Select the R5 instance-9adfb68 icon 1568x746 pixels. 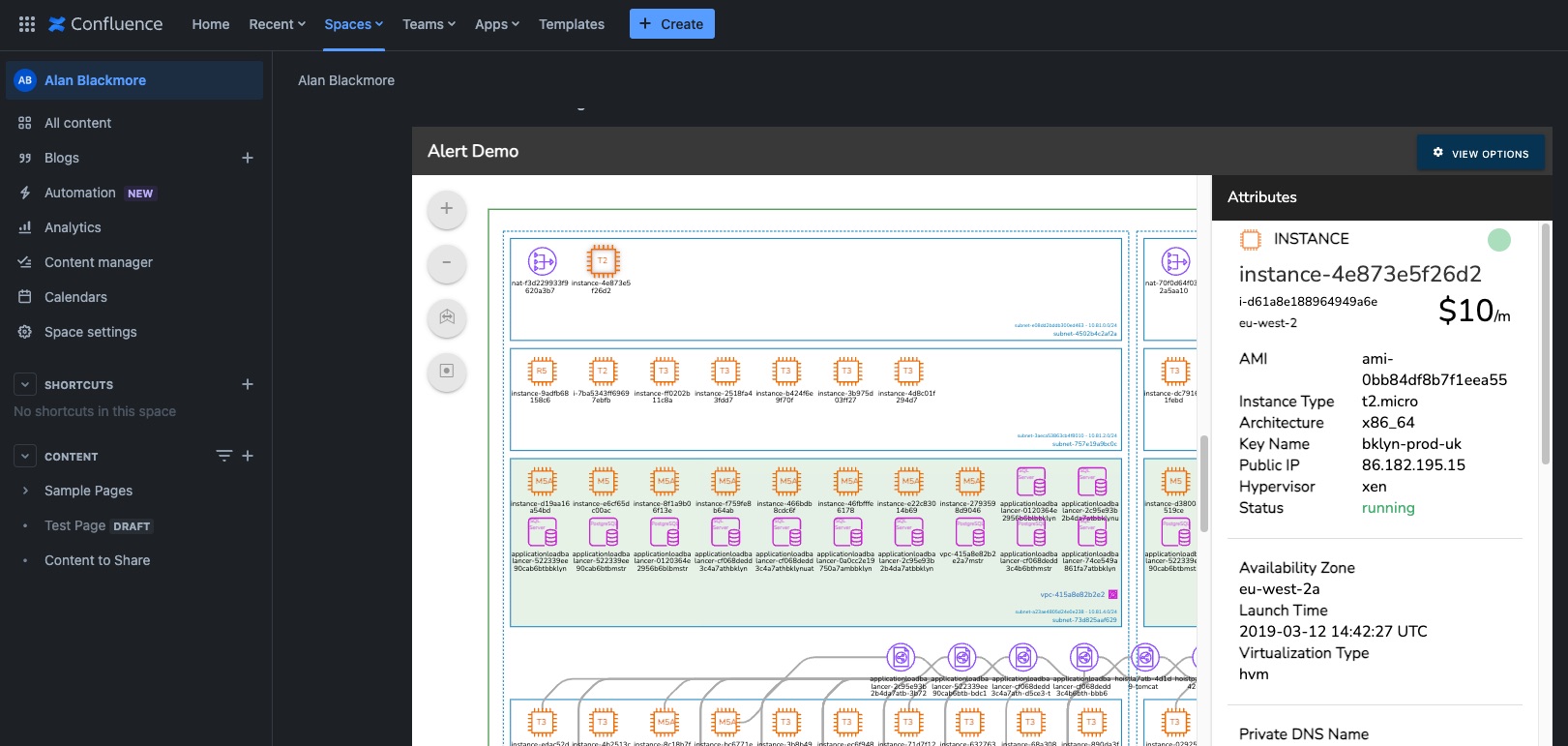click(x=542, y=372)
